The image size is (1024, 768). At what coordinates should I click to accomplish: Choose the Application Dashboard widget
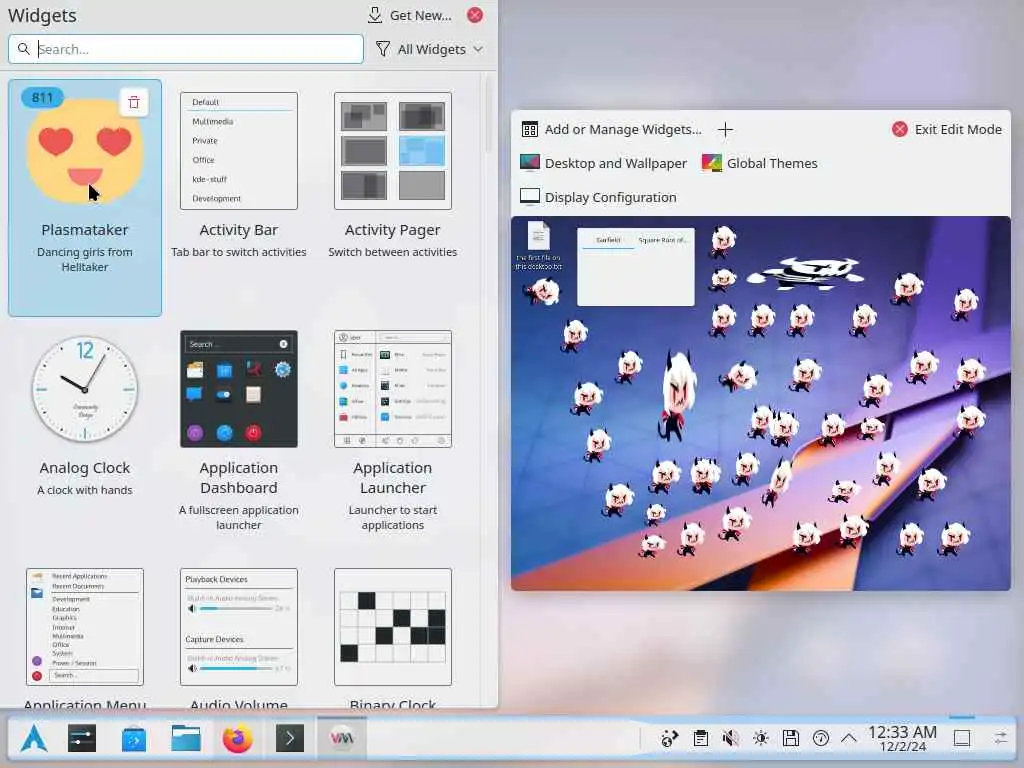(238, 389)
